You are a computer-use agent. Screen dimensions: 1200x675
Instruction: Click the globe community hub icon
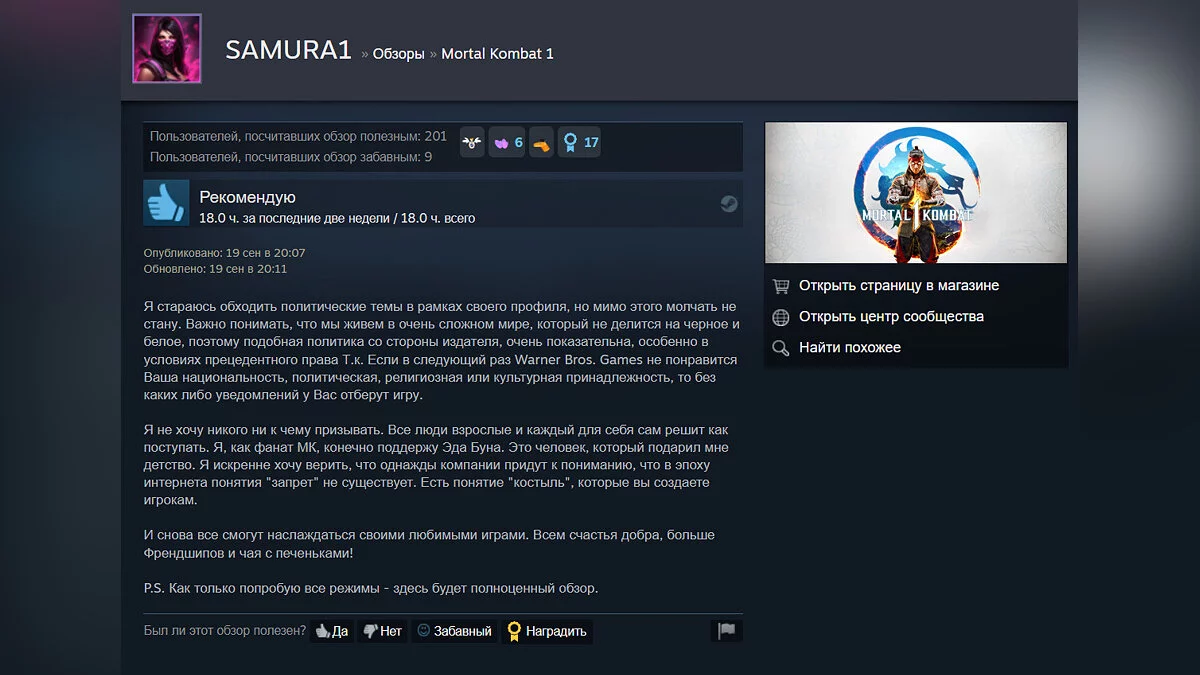781,317
